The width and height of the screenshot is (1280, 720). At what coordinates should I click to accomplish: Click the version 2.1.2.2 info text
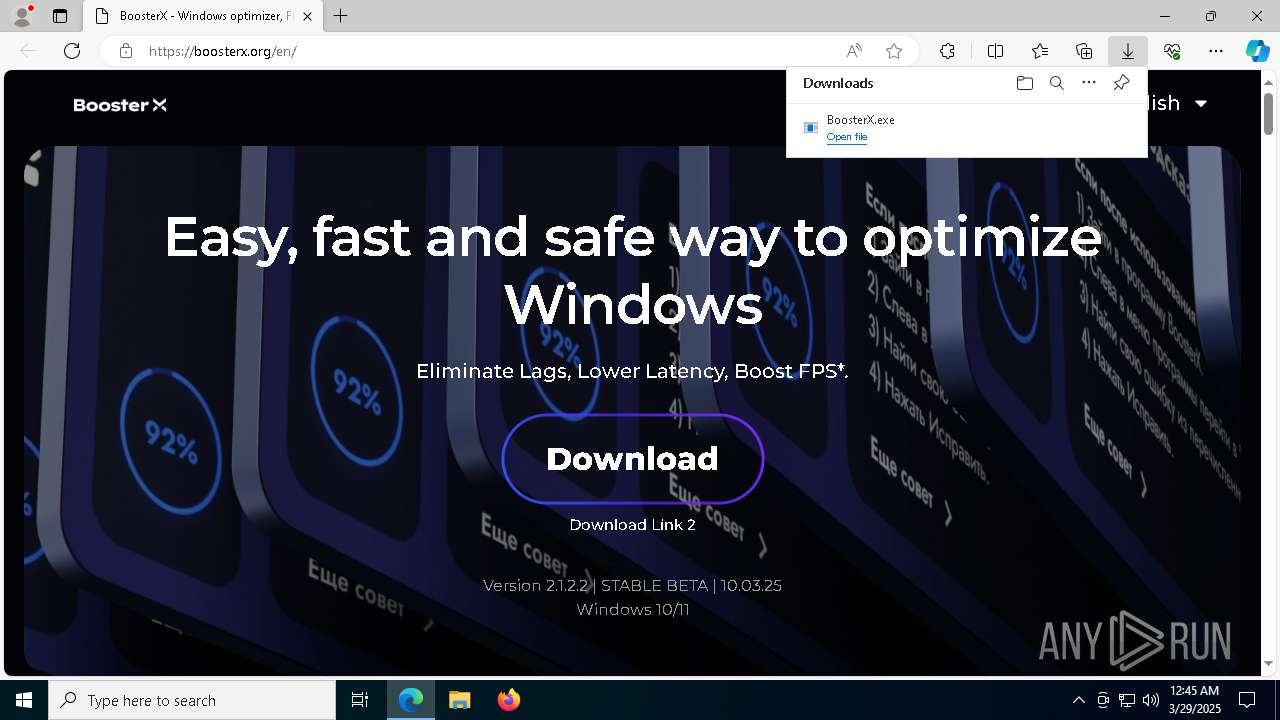(x=632, y=585)
